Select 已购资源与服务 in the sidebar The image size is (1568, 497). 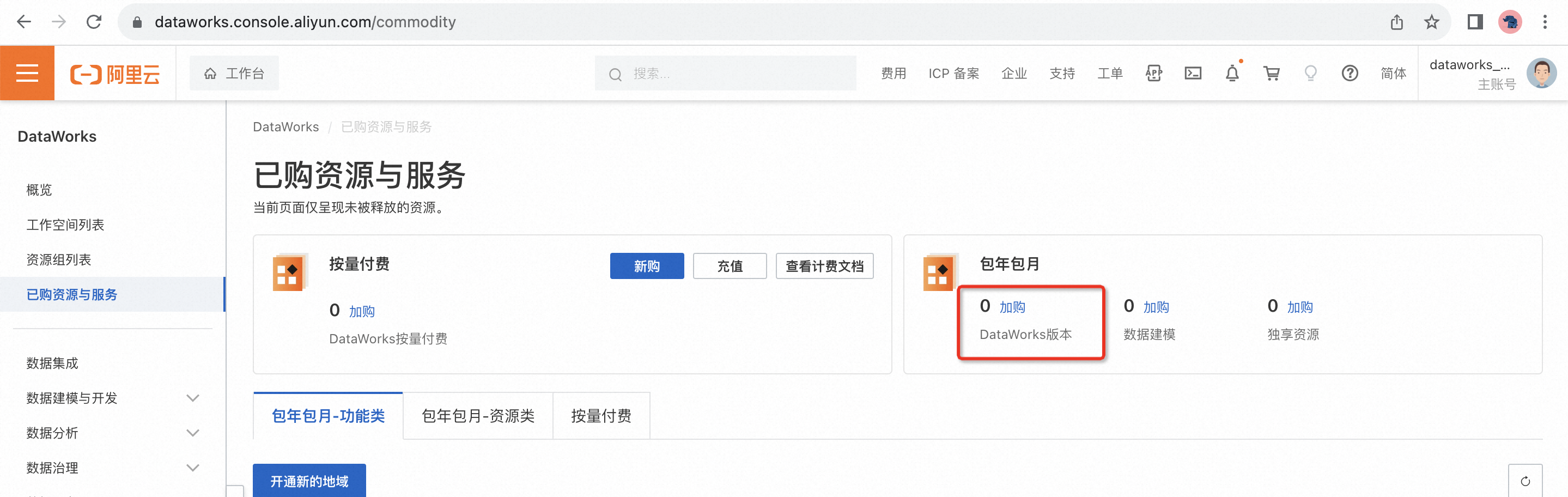pos(113,294)
